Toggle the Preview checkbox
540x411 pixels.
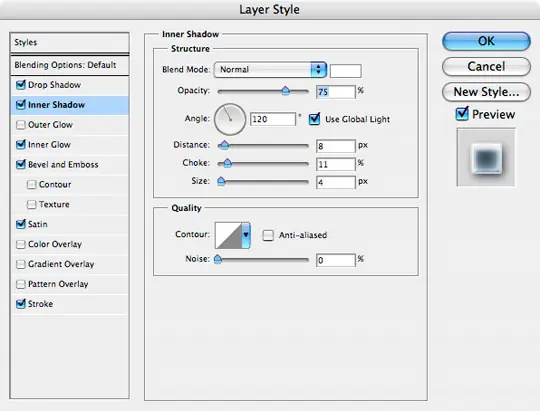tap(462, 114)
